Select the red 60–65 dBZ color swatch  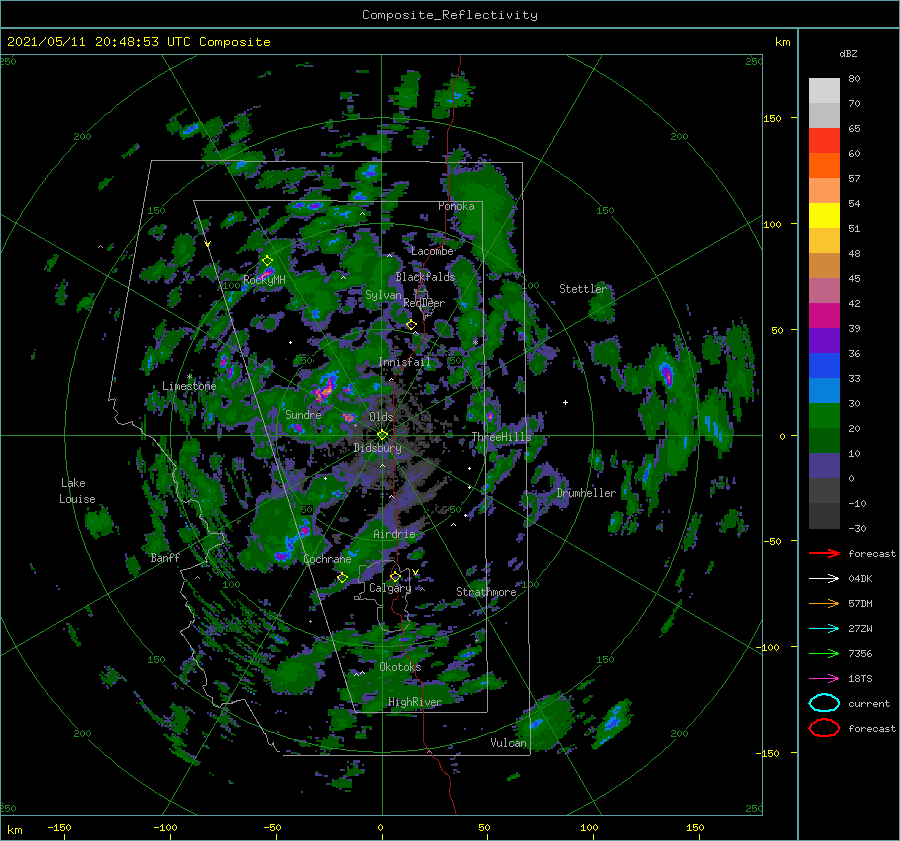[x=824, y=141]
